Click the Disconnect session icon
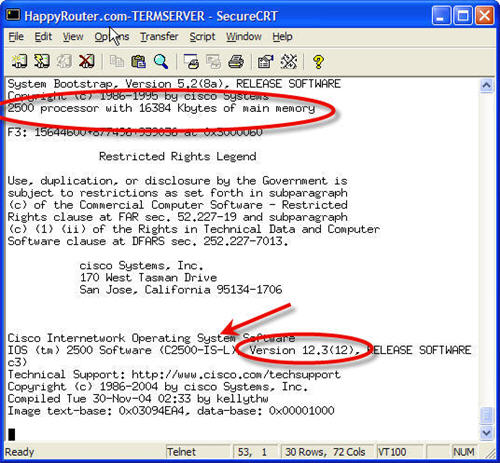This screenshot has height=463, width=500. click(87, 61)
